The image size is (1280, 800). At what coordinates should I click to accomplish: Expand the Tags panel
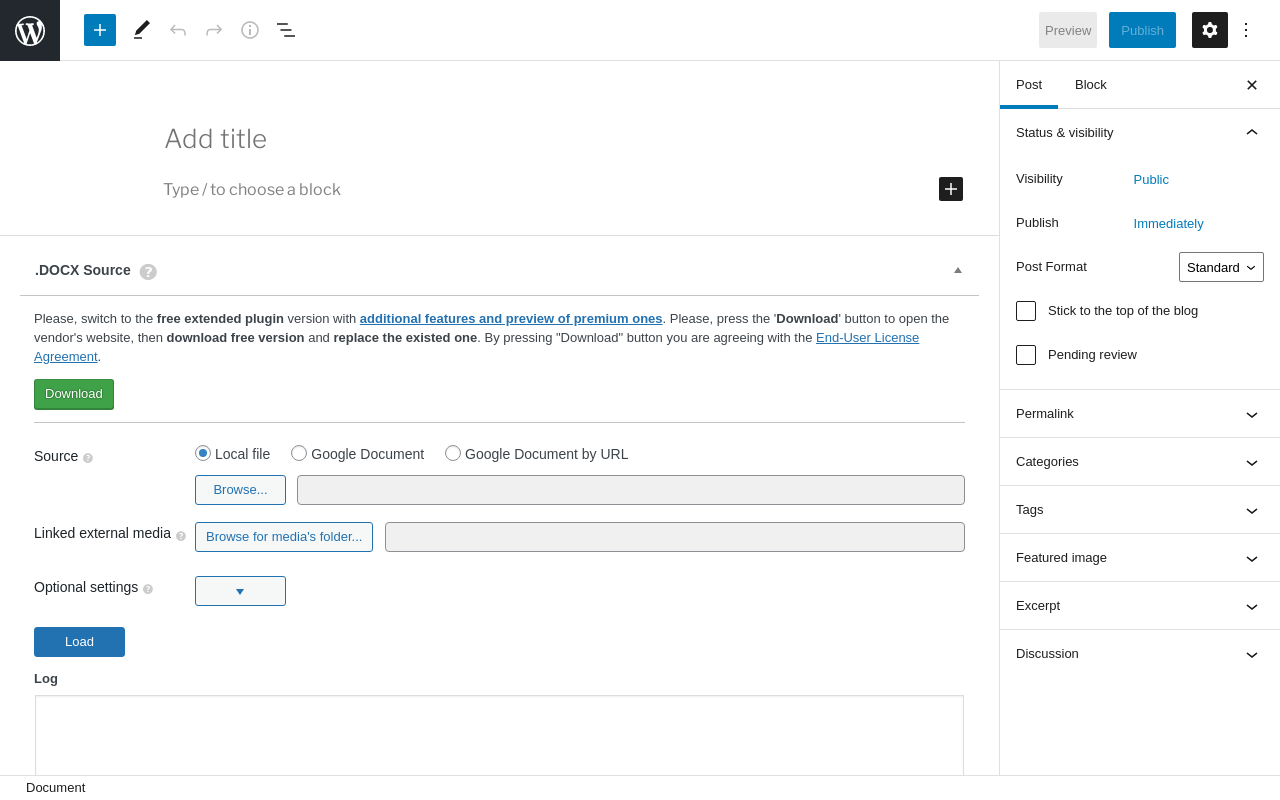(x=1139, y=510)
